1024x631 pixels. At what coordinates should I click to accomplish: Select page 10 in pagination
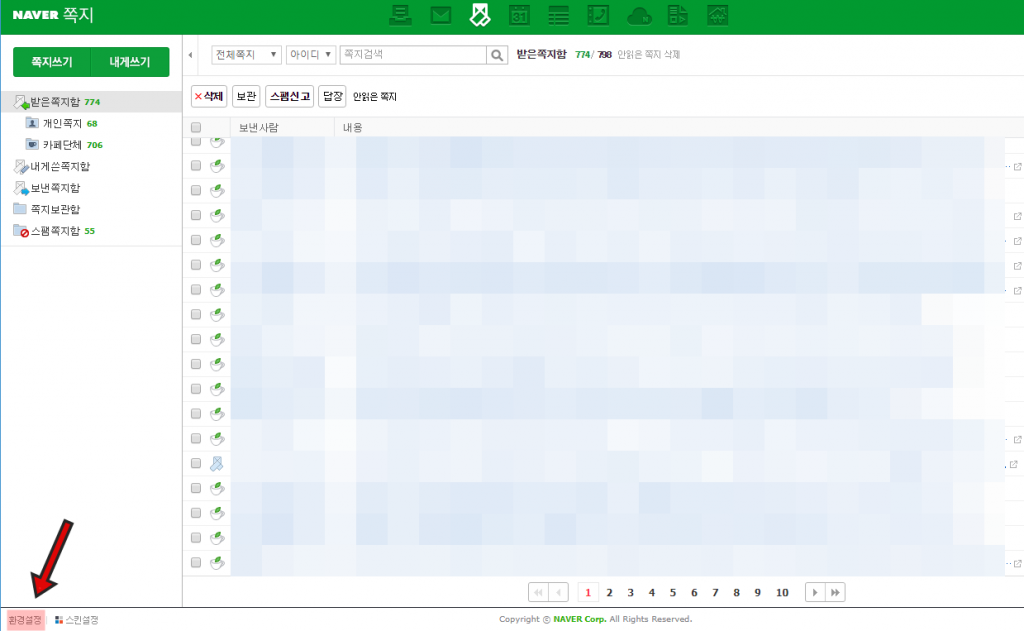point(782,592)
